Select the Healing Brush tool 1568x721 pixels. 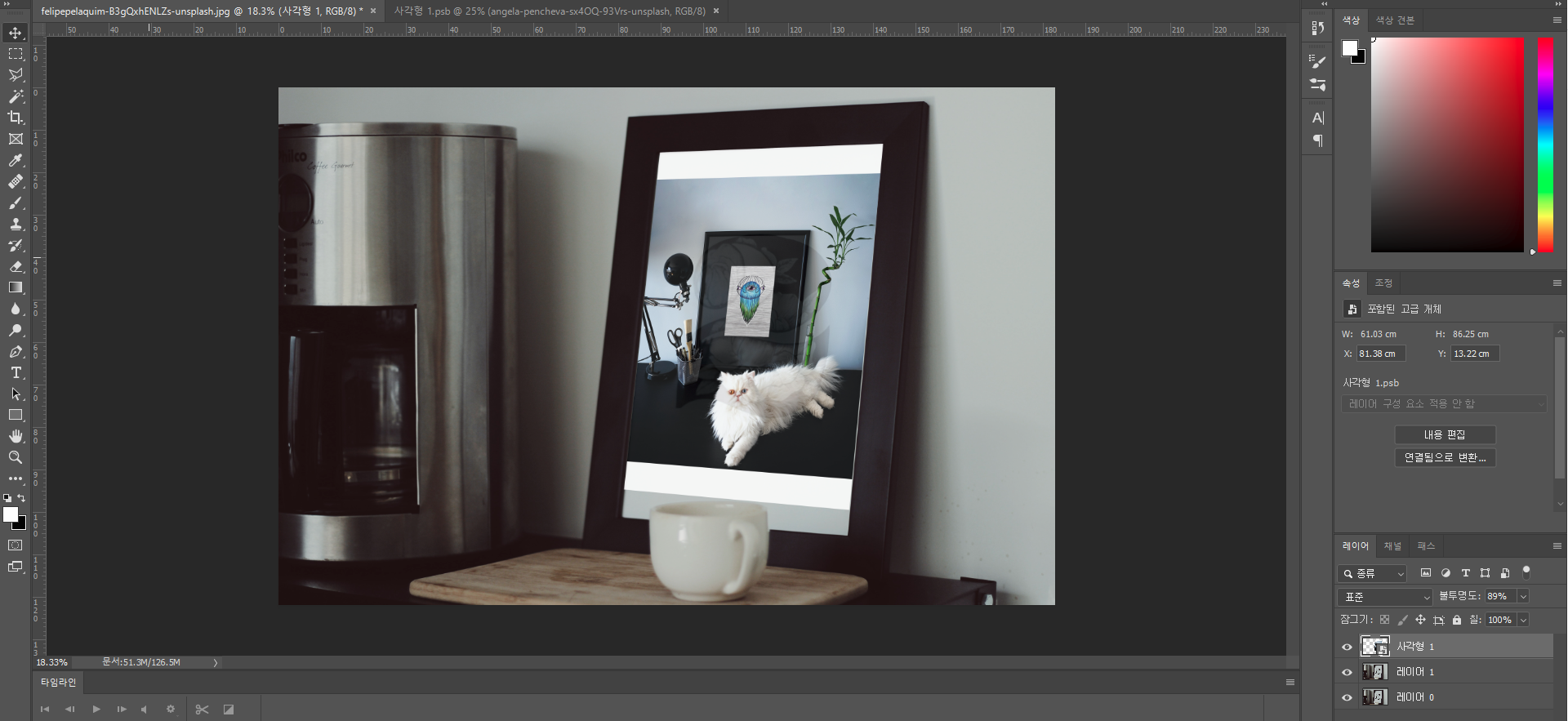16,181
